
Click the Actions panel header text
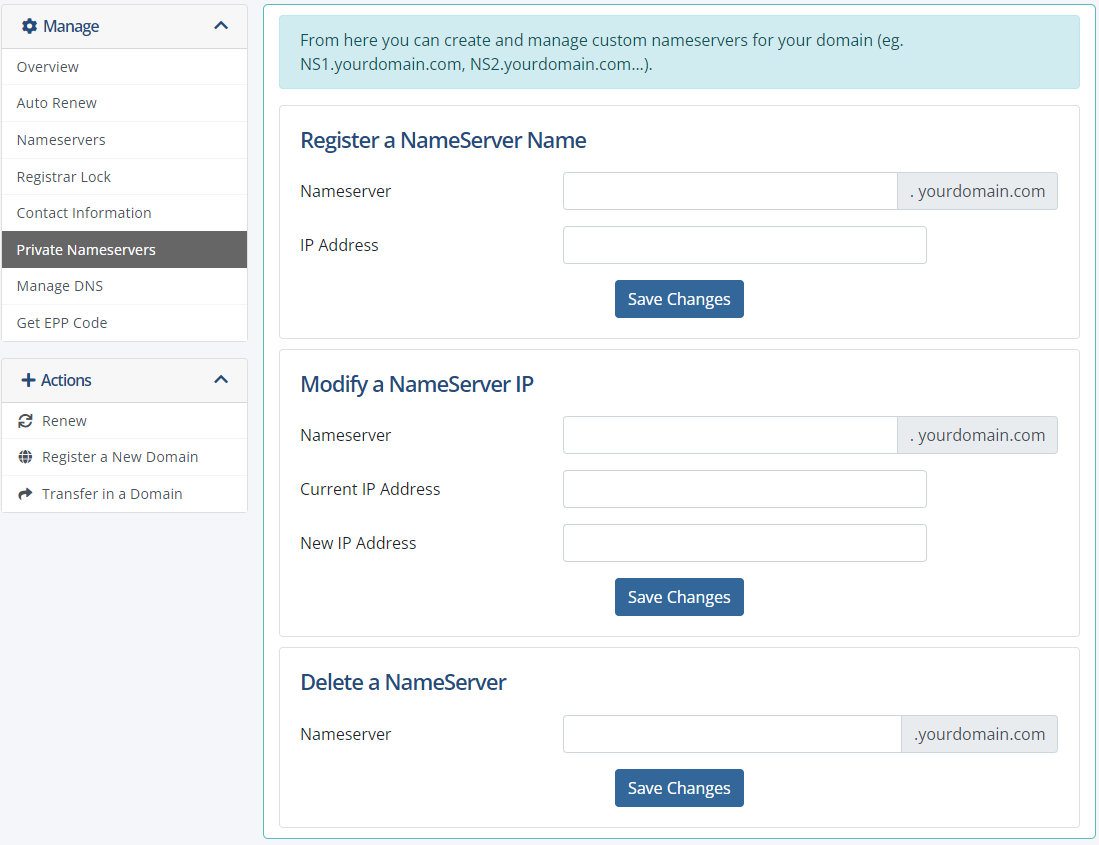point(66,380)
